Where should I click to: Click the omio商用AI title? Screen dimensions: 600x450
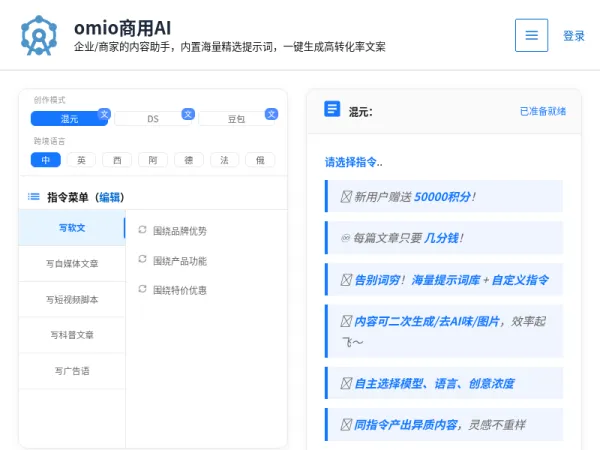coord(122,28)
